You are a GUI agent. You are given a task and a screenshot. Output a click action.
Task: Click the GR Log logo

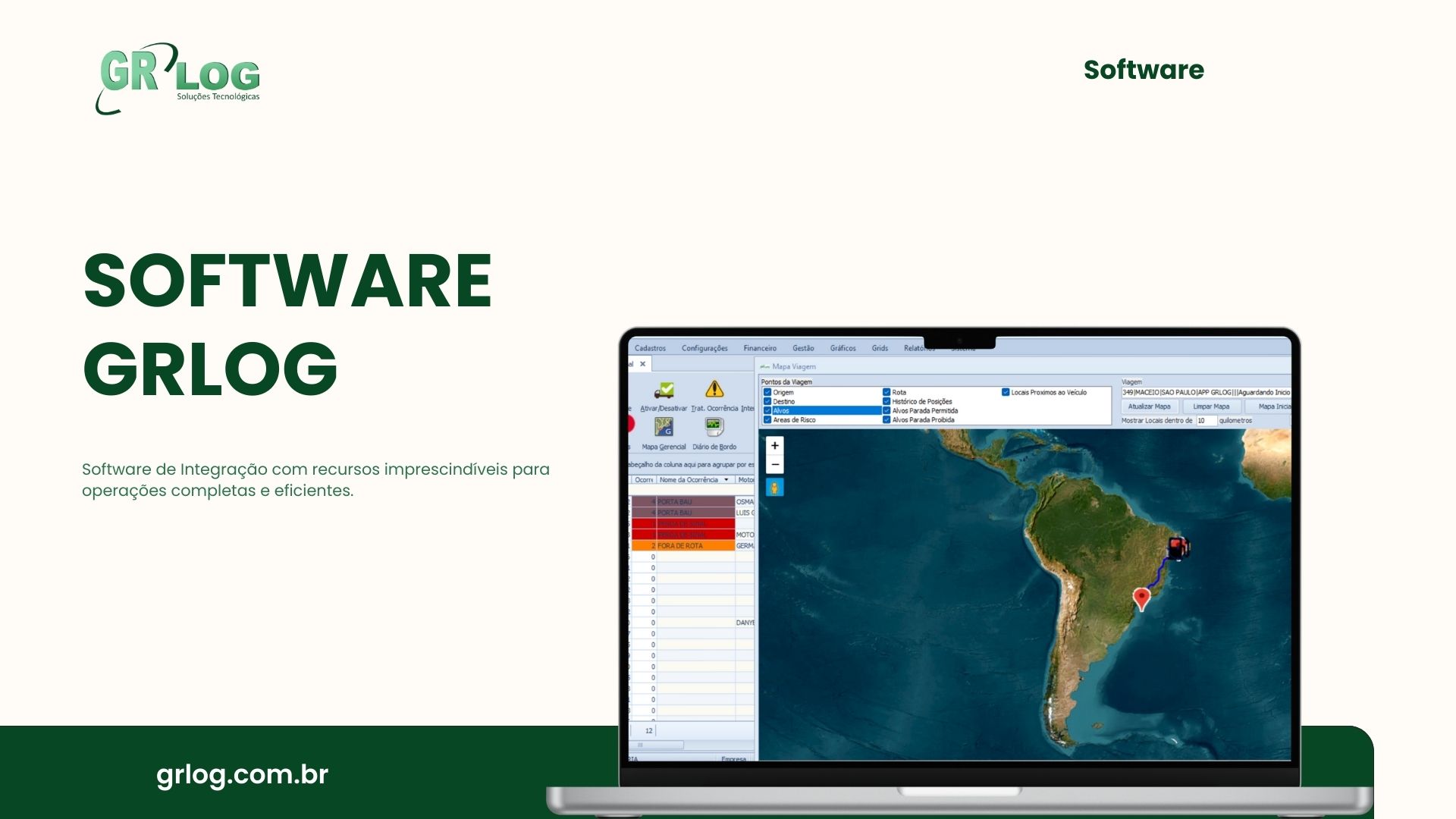pyautogui.click(x=178, y=78)
